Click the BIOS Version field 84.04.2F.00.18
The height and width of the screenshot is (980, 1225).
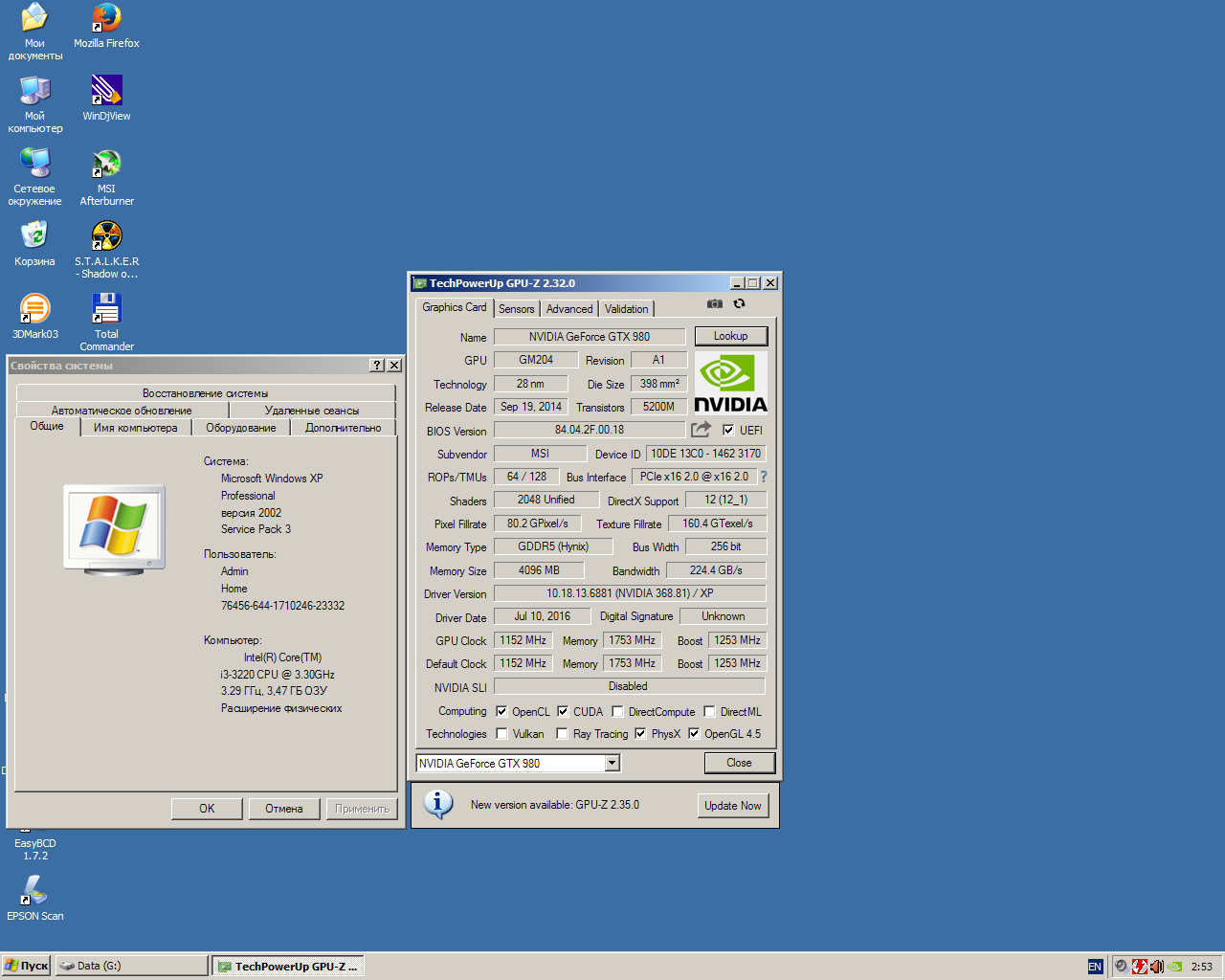pos(590,430)
